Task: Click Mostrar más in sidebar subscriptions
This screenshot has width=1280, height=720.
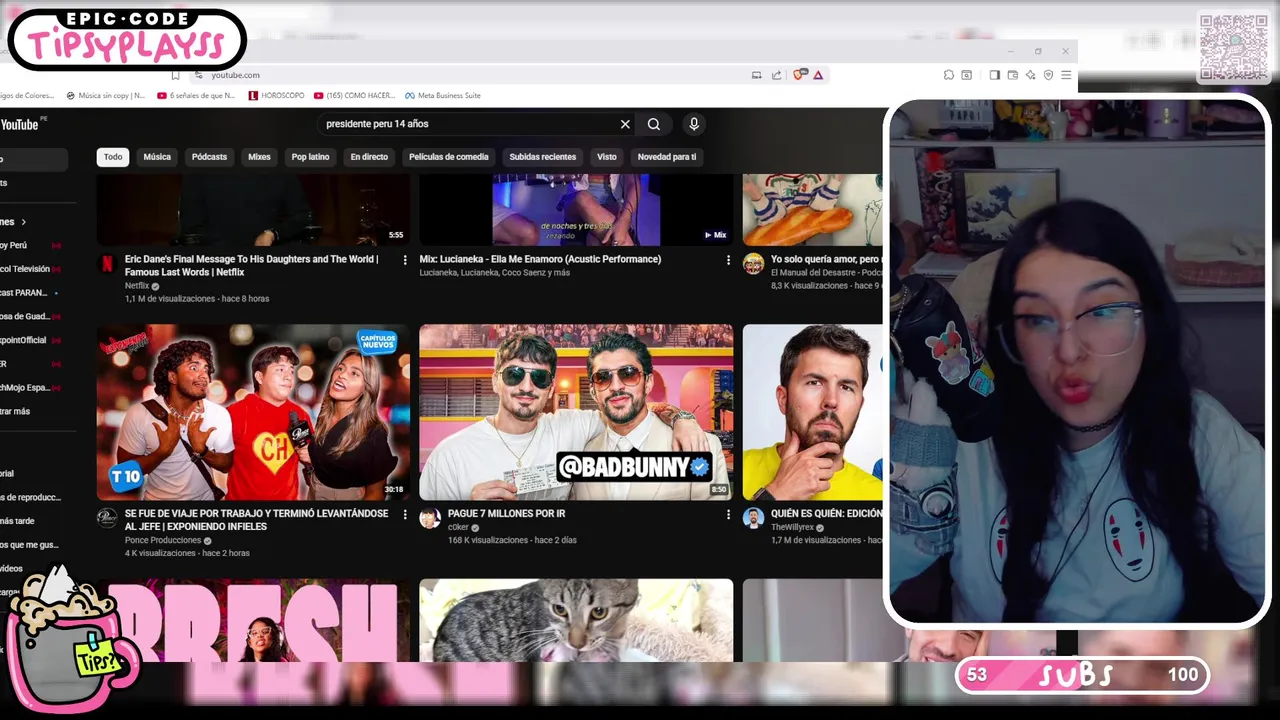Action: coord(15,411)
